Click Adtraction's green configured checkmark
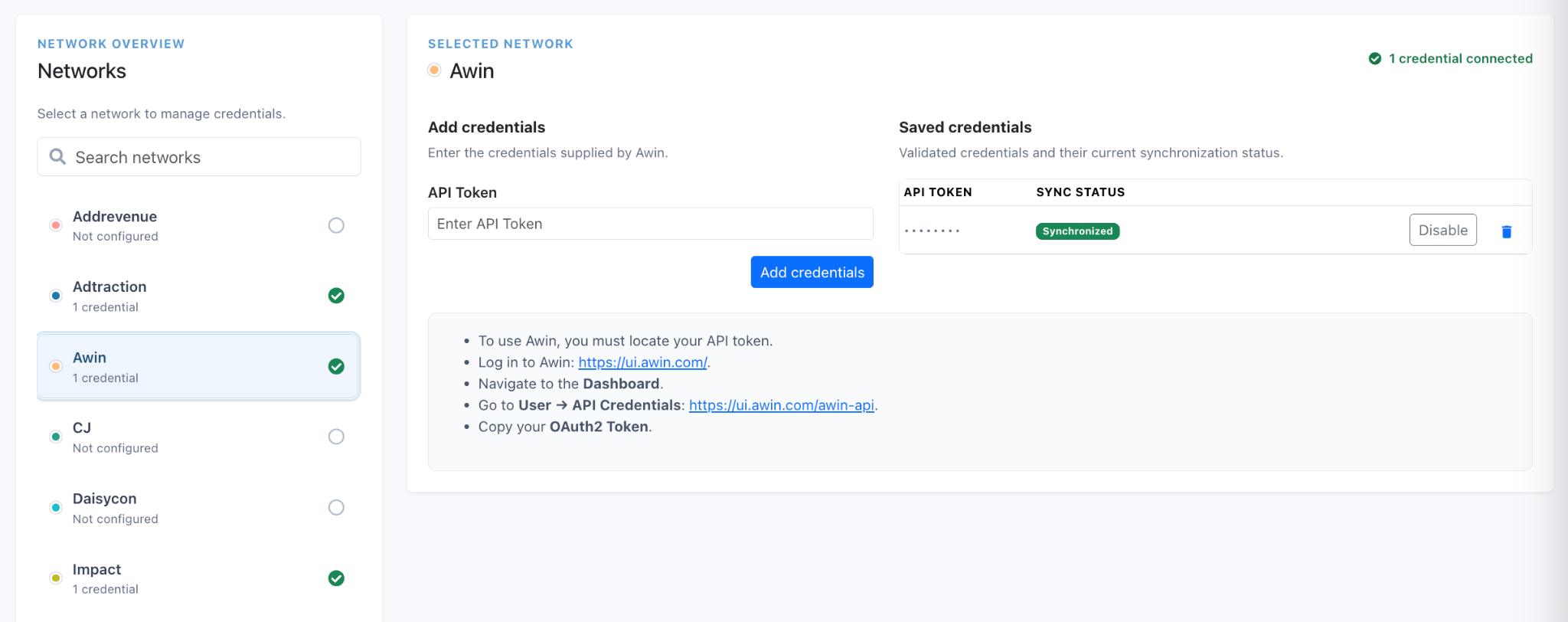Viewport: 1568px width, 622px height. click(336, 296)
